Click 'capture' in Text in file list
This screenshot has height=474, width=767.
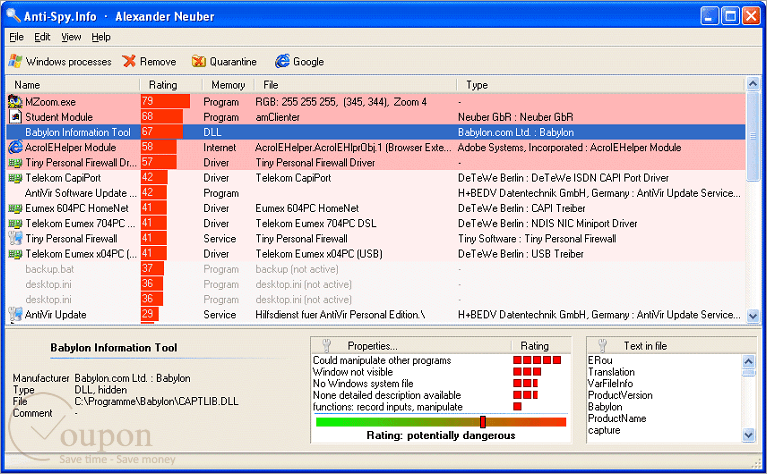[x=604, y=430]
